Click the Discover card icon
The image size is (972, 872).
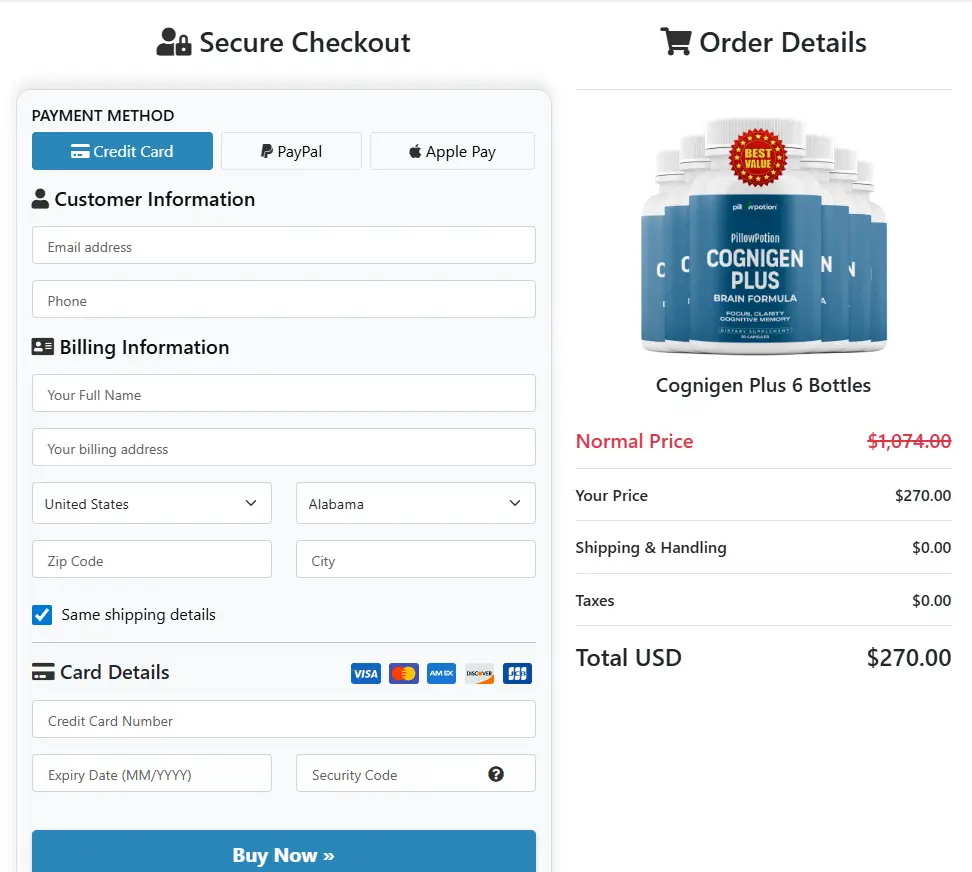click(479, 673)
